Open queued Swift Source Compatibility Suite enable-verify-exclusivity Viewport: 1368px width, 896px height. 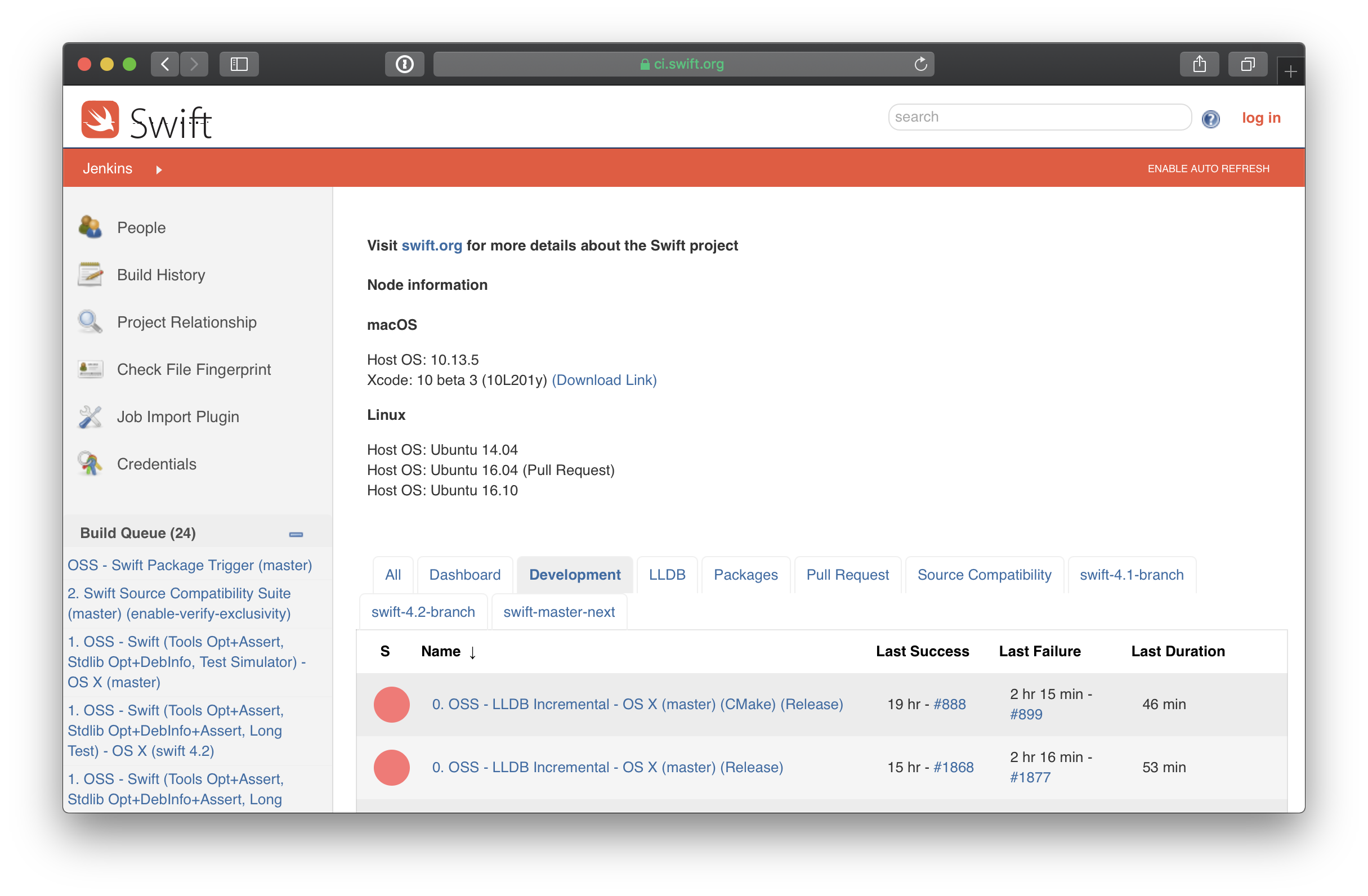pos(180,603)
